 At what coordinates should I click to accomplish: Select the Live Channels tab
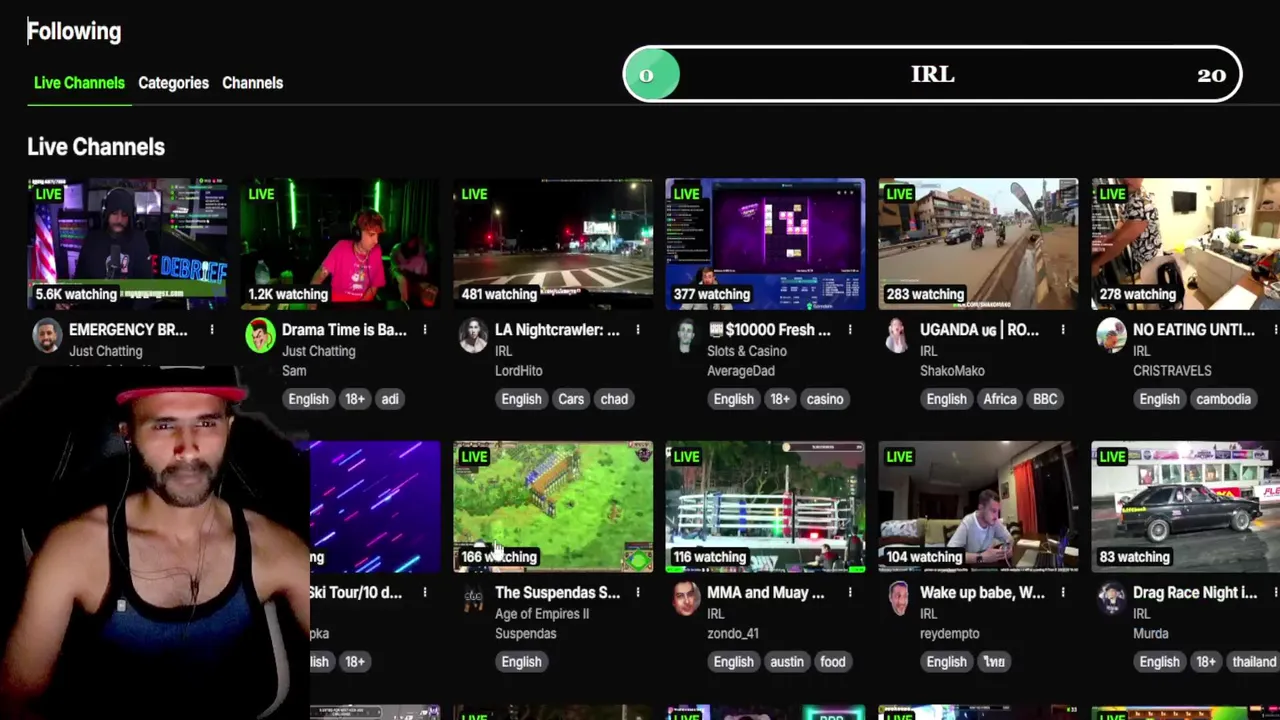(x=79, y=83)
